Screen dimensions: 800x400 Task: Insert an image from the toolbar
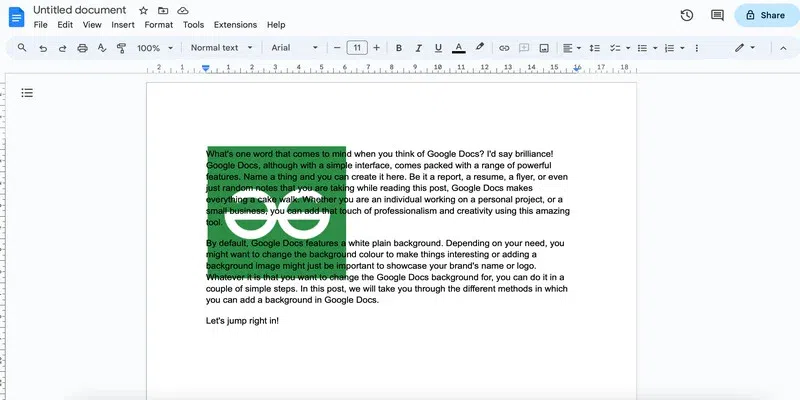point(544,48)
